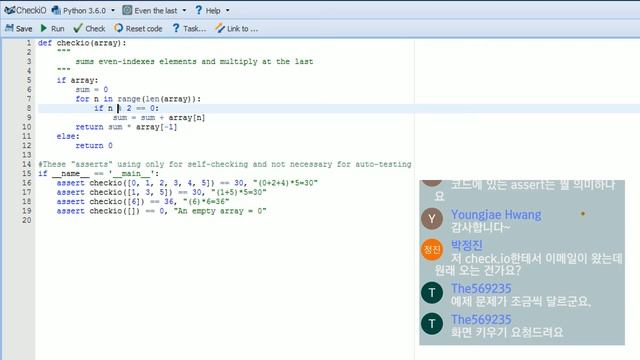640x360 pixels.
Task: Click line number 20 in gutter
Action: pyautogui.click(x=27, y=220)
